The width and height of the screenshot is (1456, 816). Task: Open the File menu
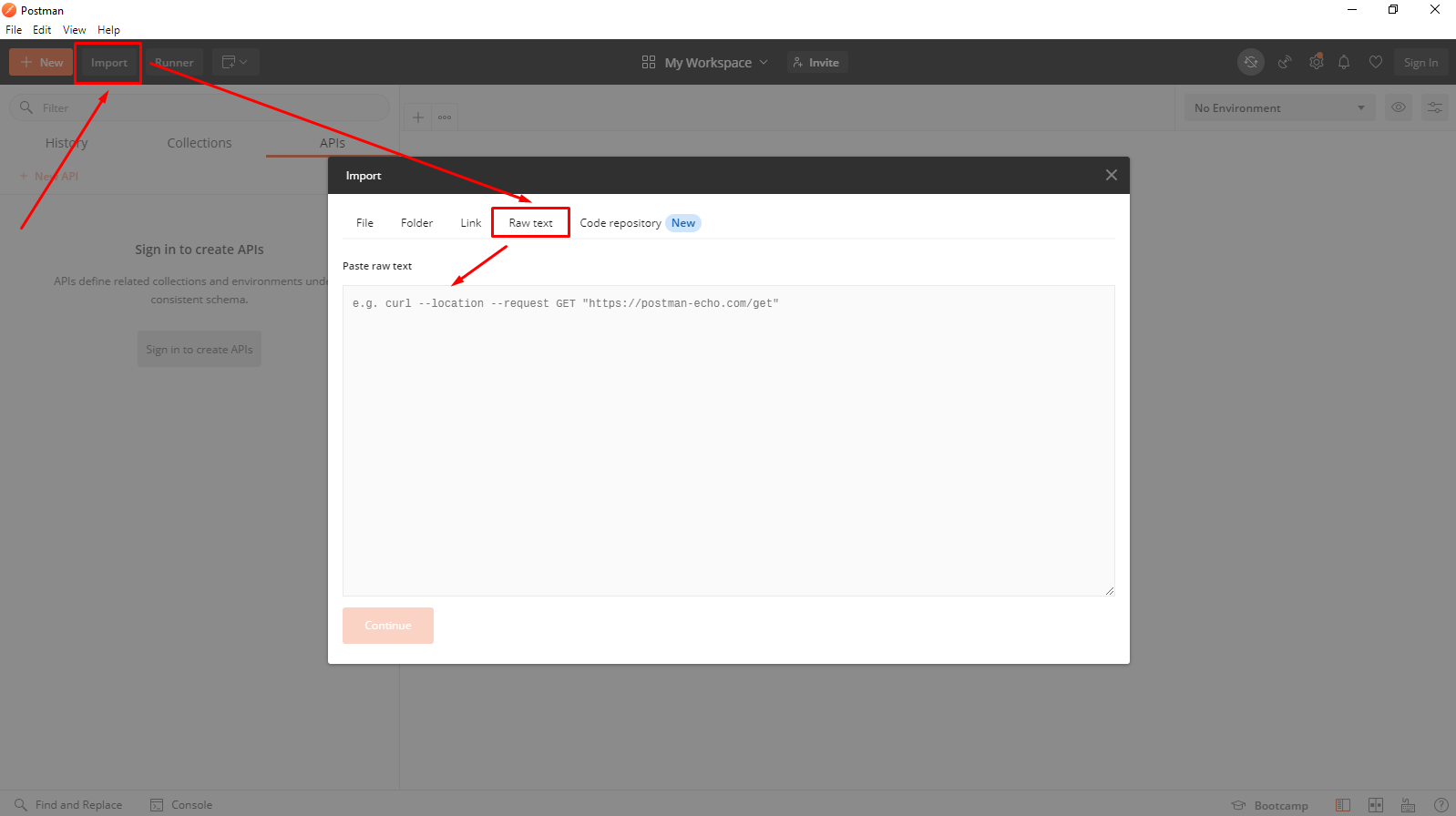pyautogui.click(x=14, y=30)
